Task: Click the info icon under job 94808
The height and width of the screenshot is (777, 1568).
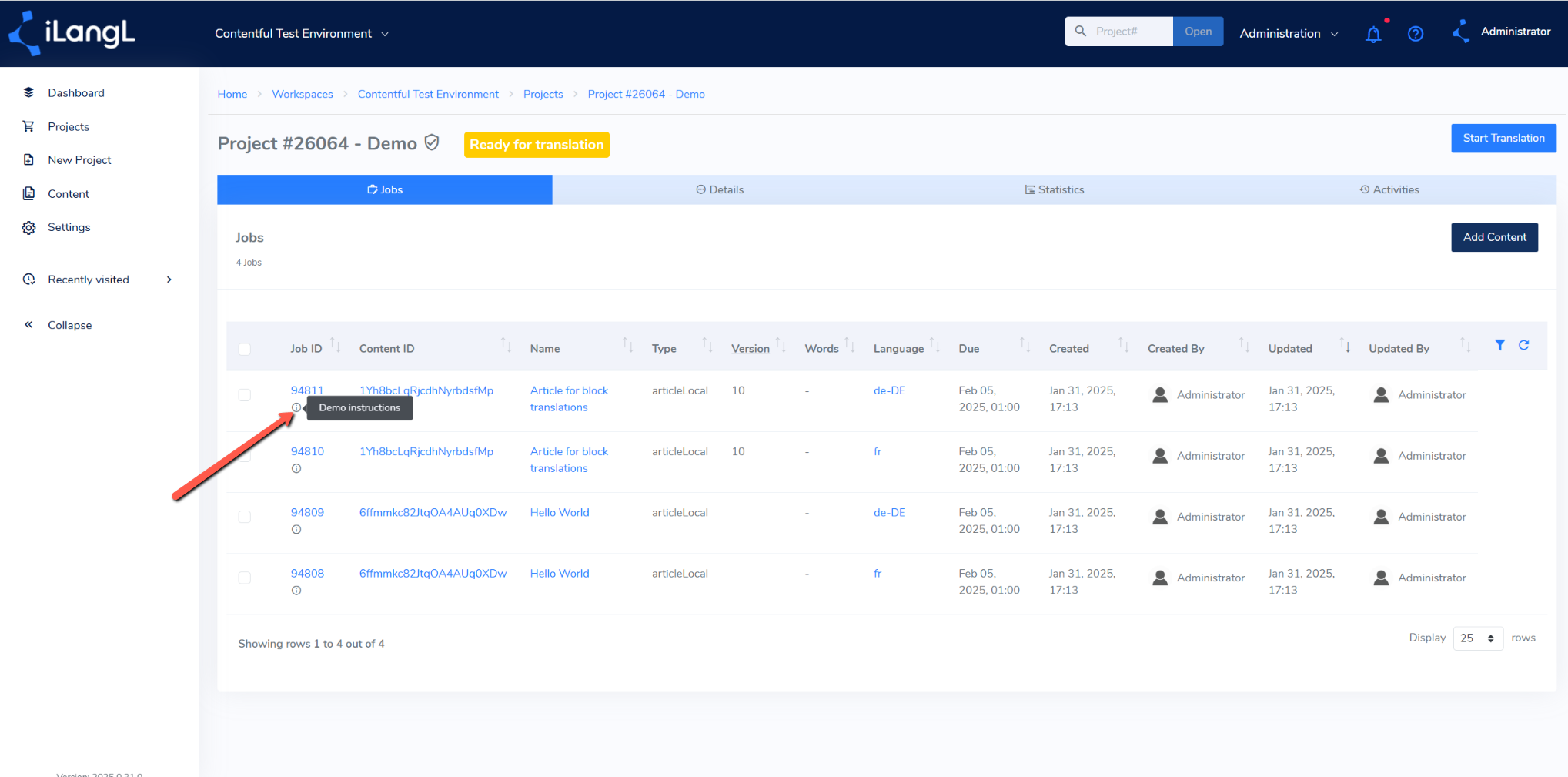Action: (x=296, y=591)
